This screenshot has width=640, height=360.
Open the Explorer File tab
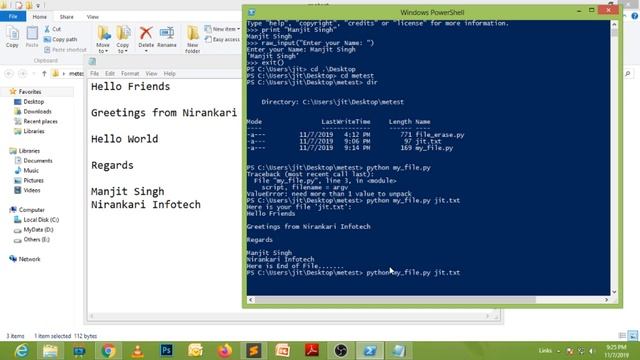(13, 16)
